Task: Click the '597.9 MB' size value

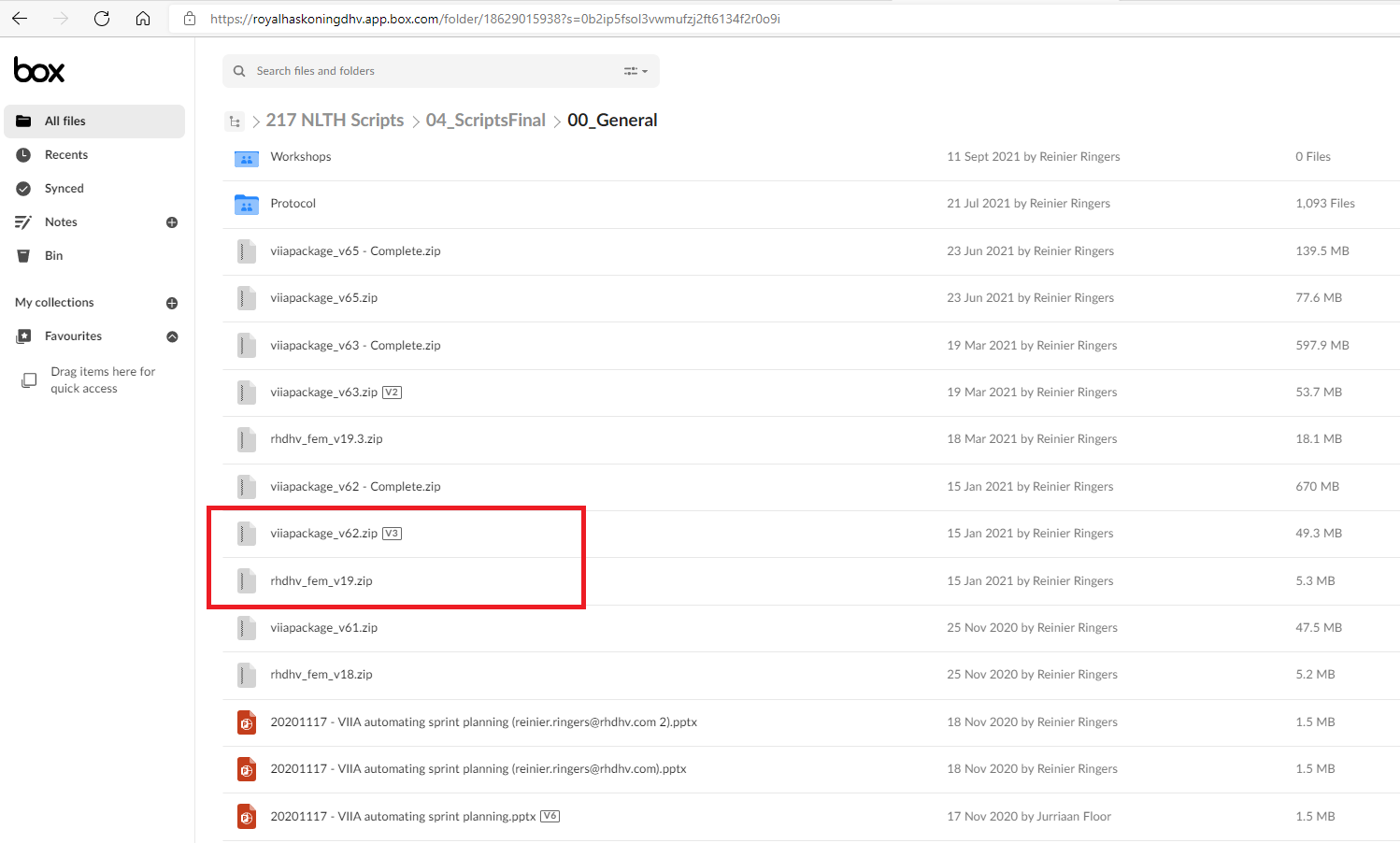Action: pos(1321,346)
